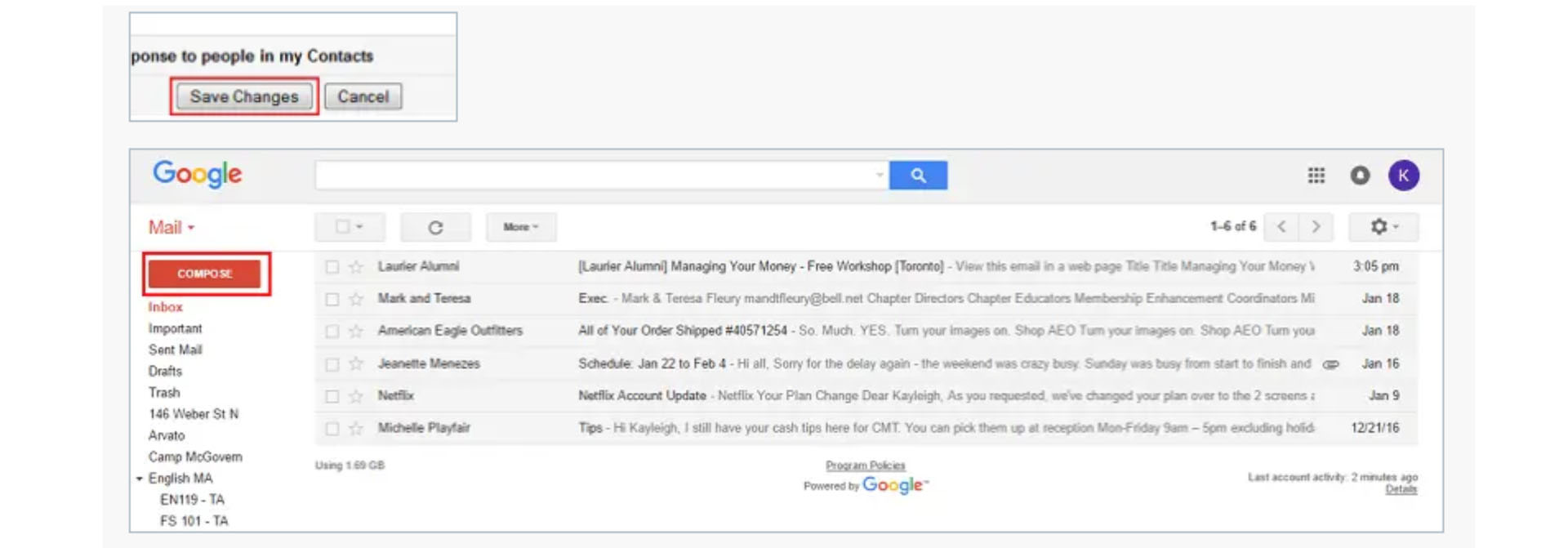
Task: Open the Drafts folder
Action: pos(165,371)
